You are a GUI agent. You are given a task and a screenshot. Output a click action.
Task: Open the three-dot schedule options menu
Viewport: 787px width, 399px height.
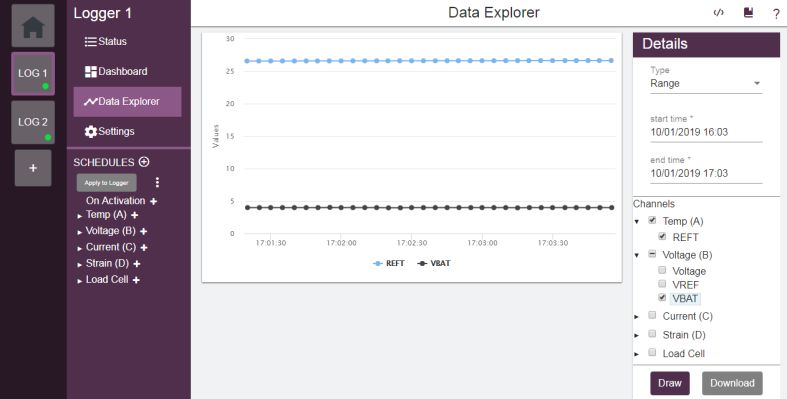tap(157, 182)
